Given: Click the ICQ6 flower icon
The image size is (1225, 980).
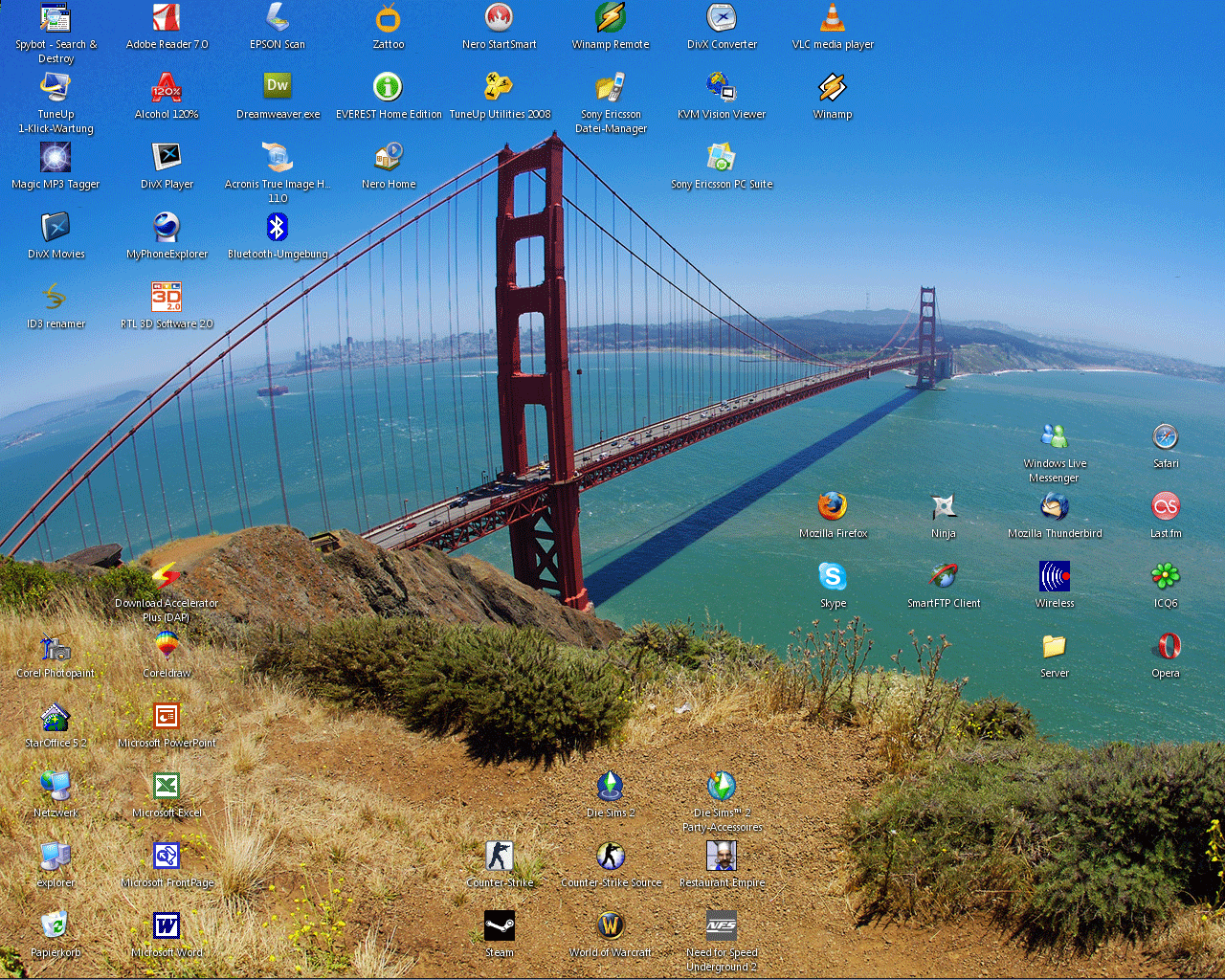Looking at the screenshot, I should point(1166,576).
